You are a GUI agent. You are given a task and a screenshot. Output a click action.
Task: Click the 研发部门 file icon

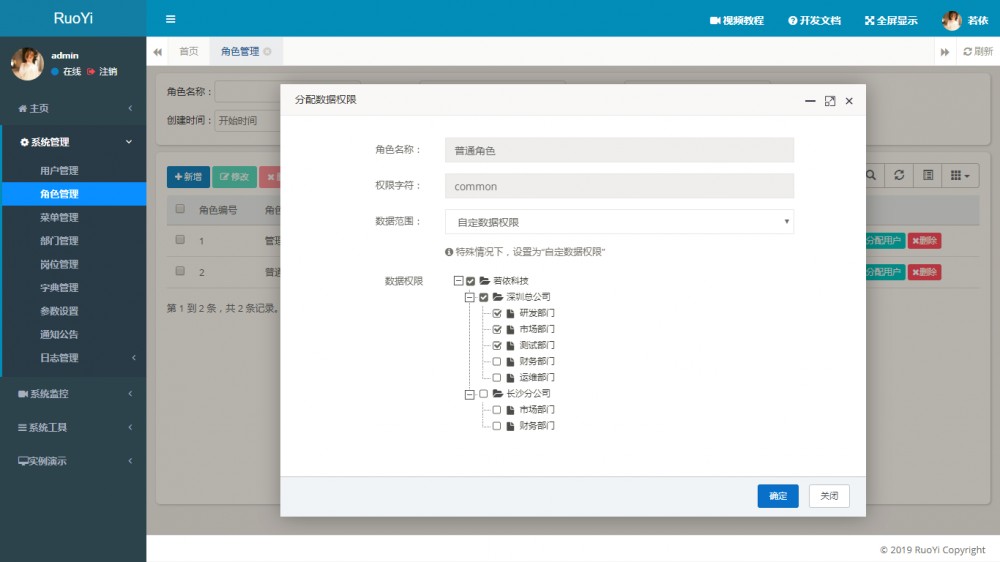coord(510,313)
